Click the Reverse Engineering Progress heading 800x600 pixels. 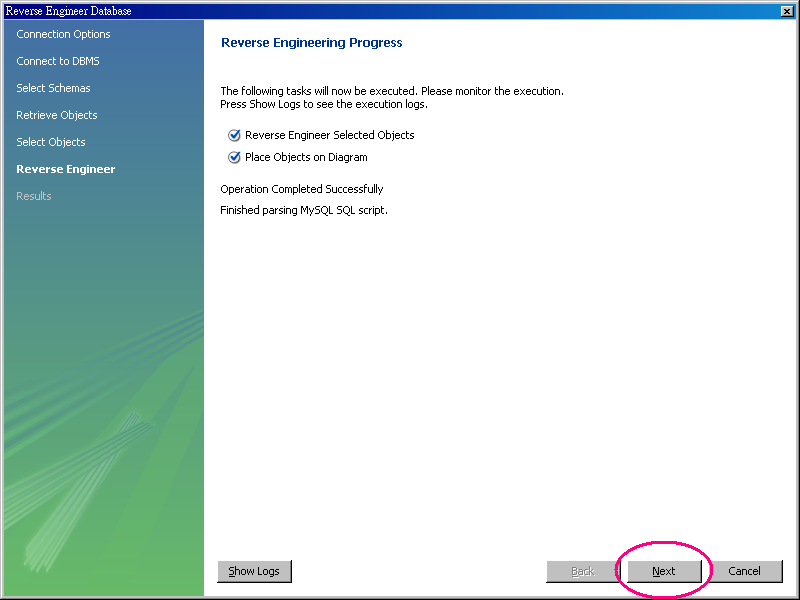coord(312,43)
